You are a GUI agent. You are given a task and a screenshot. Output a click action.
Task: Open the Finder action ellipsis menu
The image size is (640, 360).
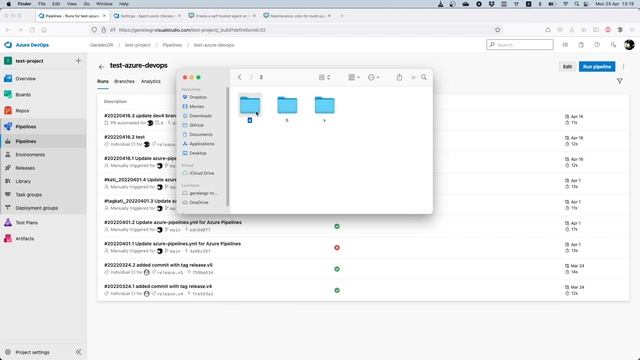(x=373, y=77)
